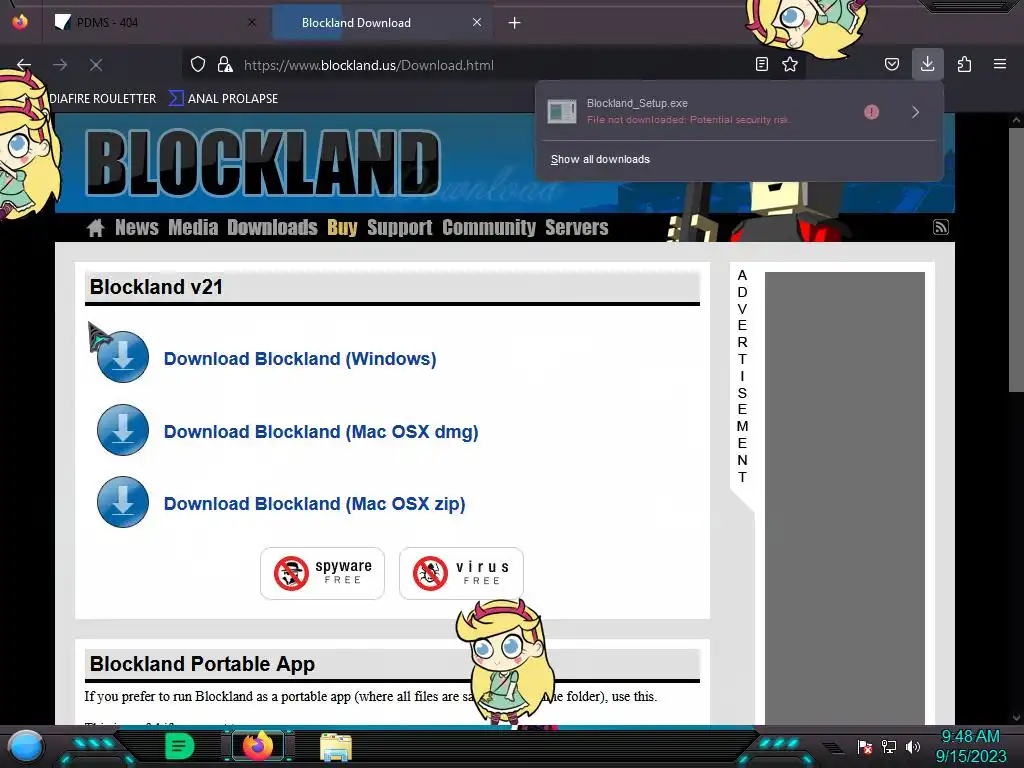Click the forward navigation arrow
Image resolution: width=1024 pixels, height=768 pixels.
60,65
